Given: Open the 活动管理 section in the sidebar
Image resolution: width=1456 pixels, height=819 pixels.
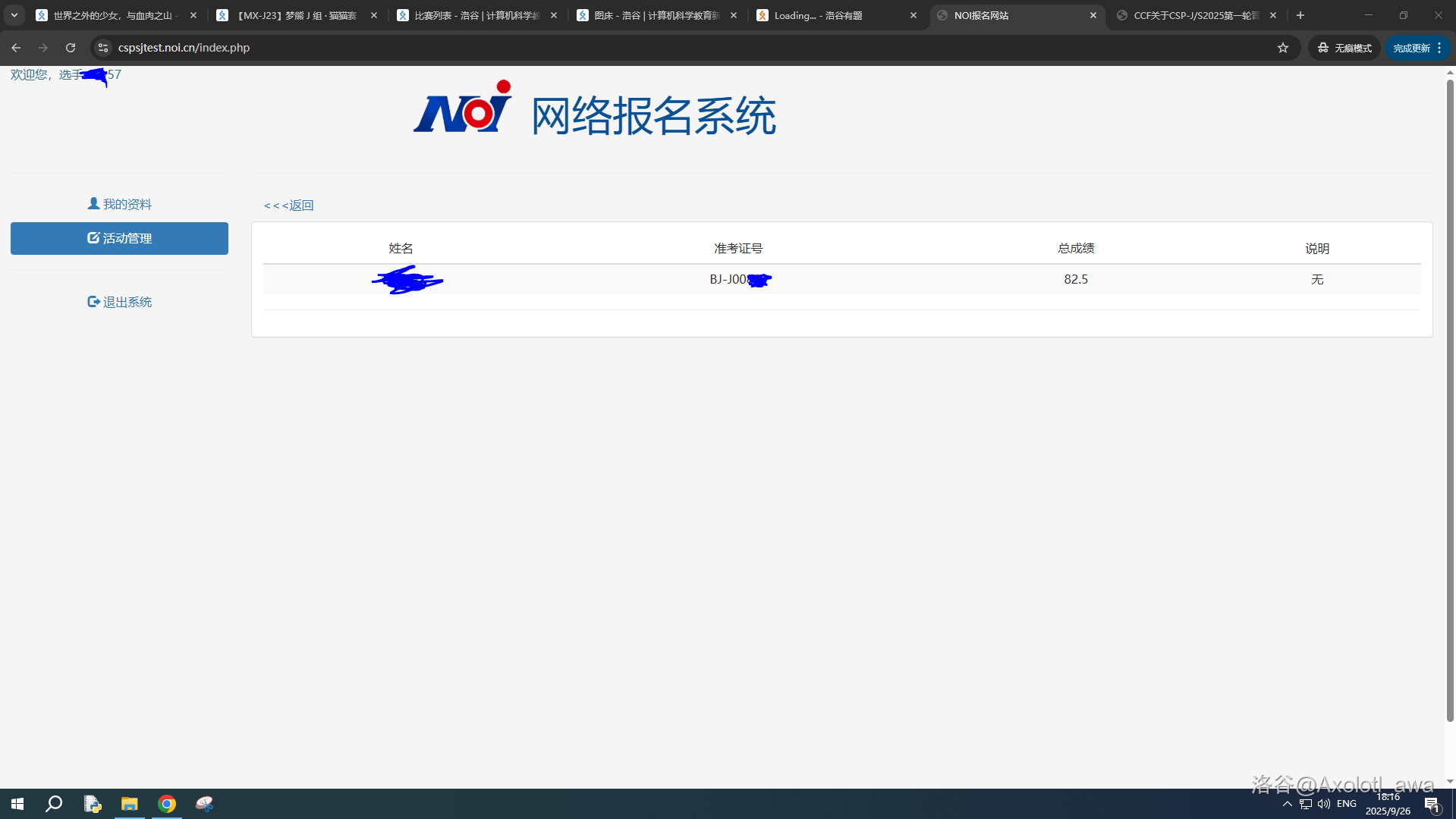Looking at the screenshot, I should click(119, 238).
